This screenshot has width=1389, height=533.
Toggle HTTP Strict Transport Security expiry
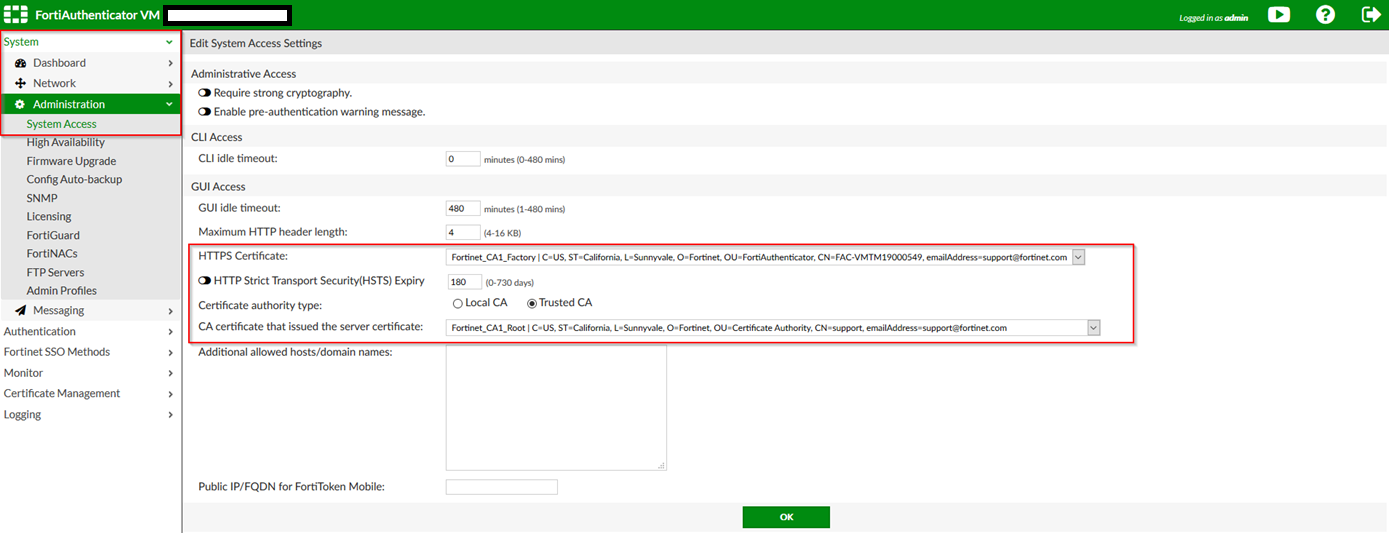click(x=204, y=281)
